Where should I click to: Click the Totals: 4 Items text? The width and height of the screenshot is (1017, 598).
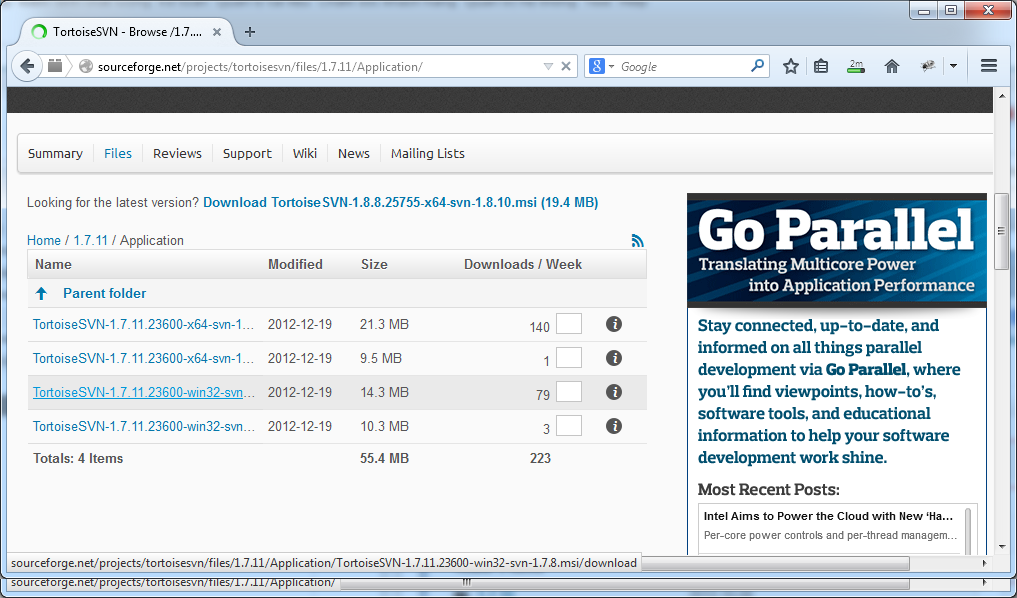pyautogui.click(x=78, y=458)
